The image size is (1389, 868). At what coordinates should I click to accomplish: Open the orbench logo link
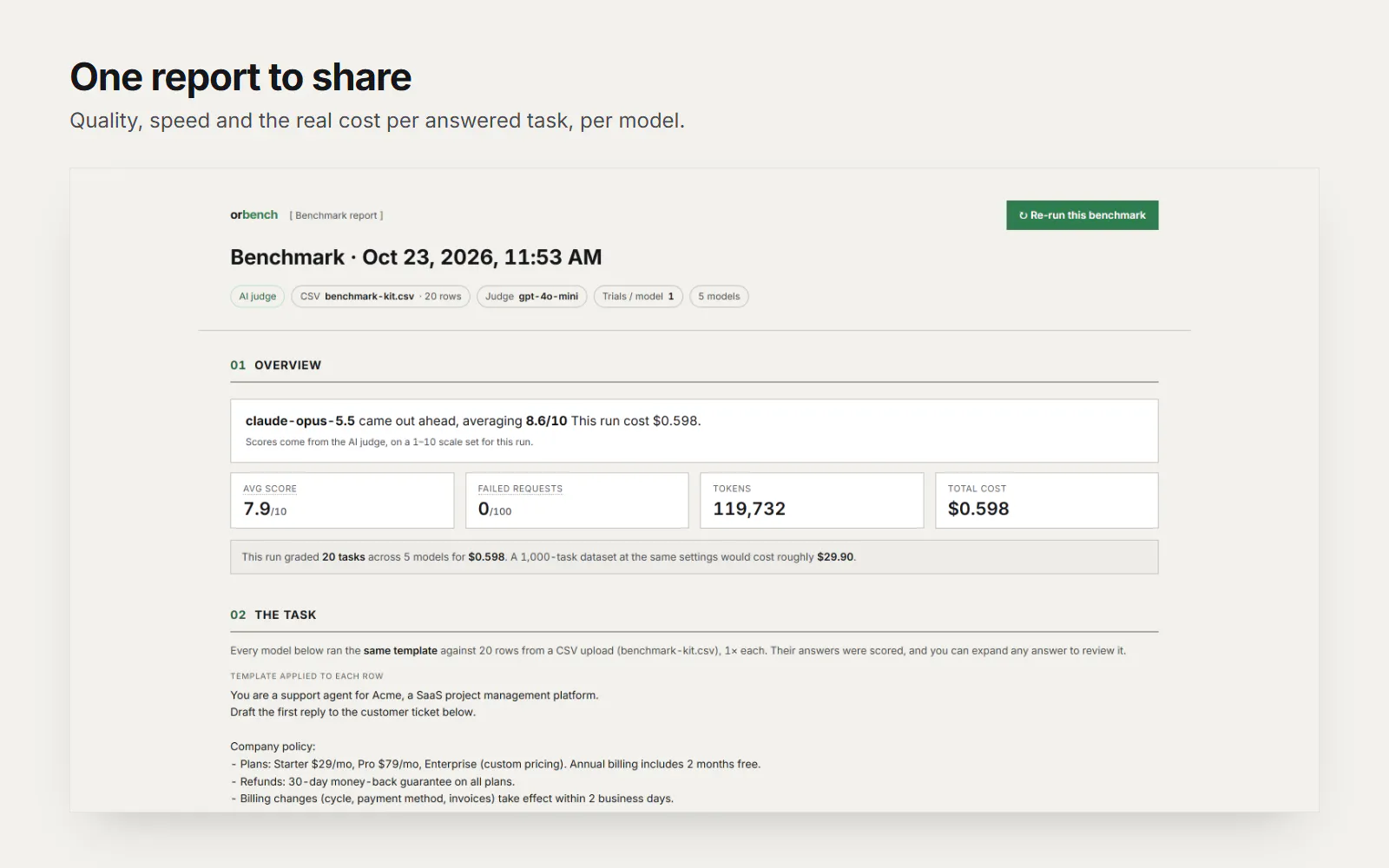tap(253, 214)
